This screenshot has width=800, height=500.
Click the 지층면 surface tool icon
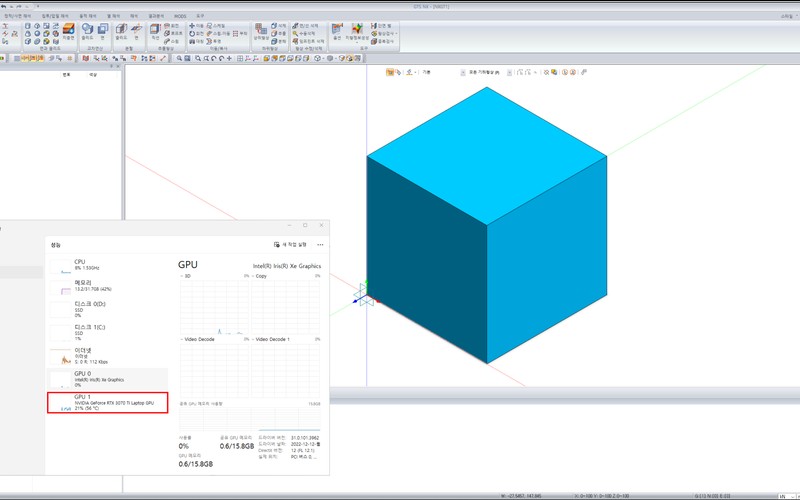coord(68,32)
